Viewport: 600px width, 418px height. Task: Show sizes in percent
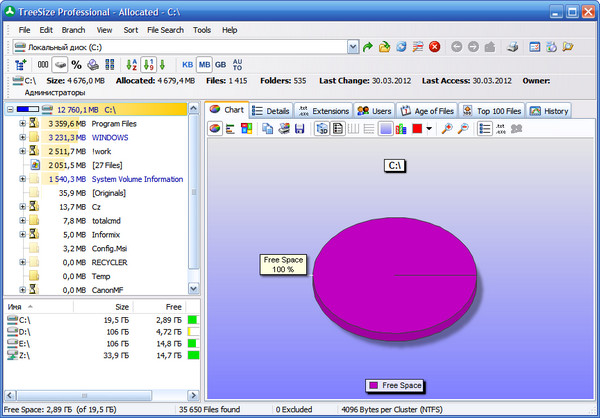tap(76, 65)
